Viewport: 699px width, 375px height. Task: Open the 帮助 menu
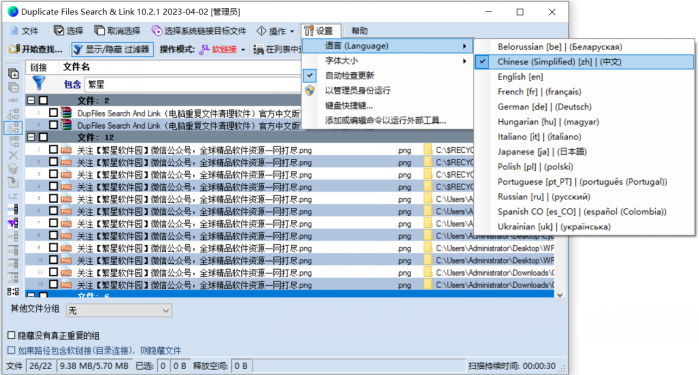359,31
